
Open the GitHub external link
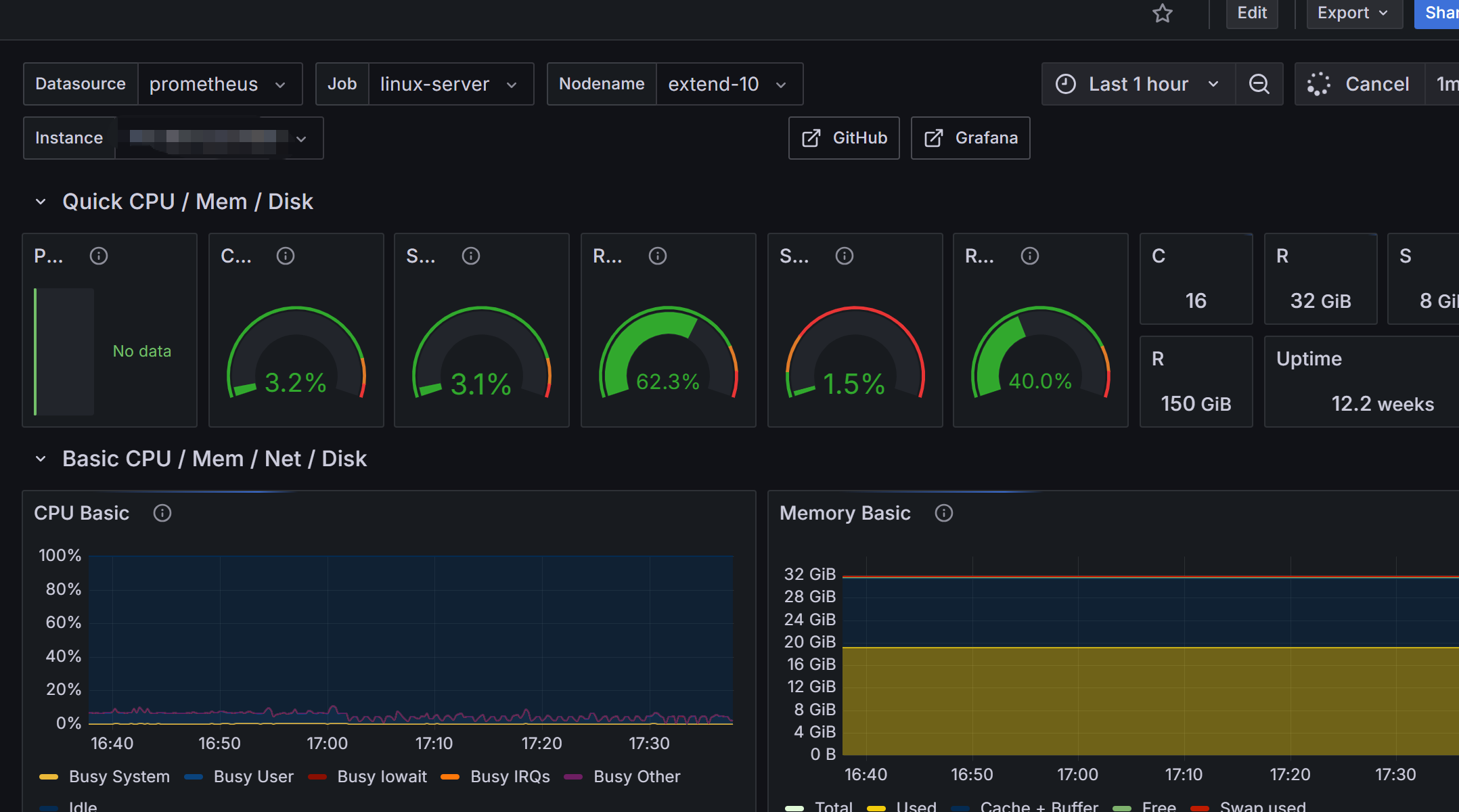coord(844,138)
